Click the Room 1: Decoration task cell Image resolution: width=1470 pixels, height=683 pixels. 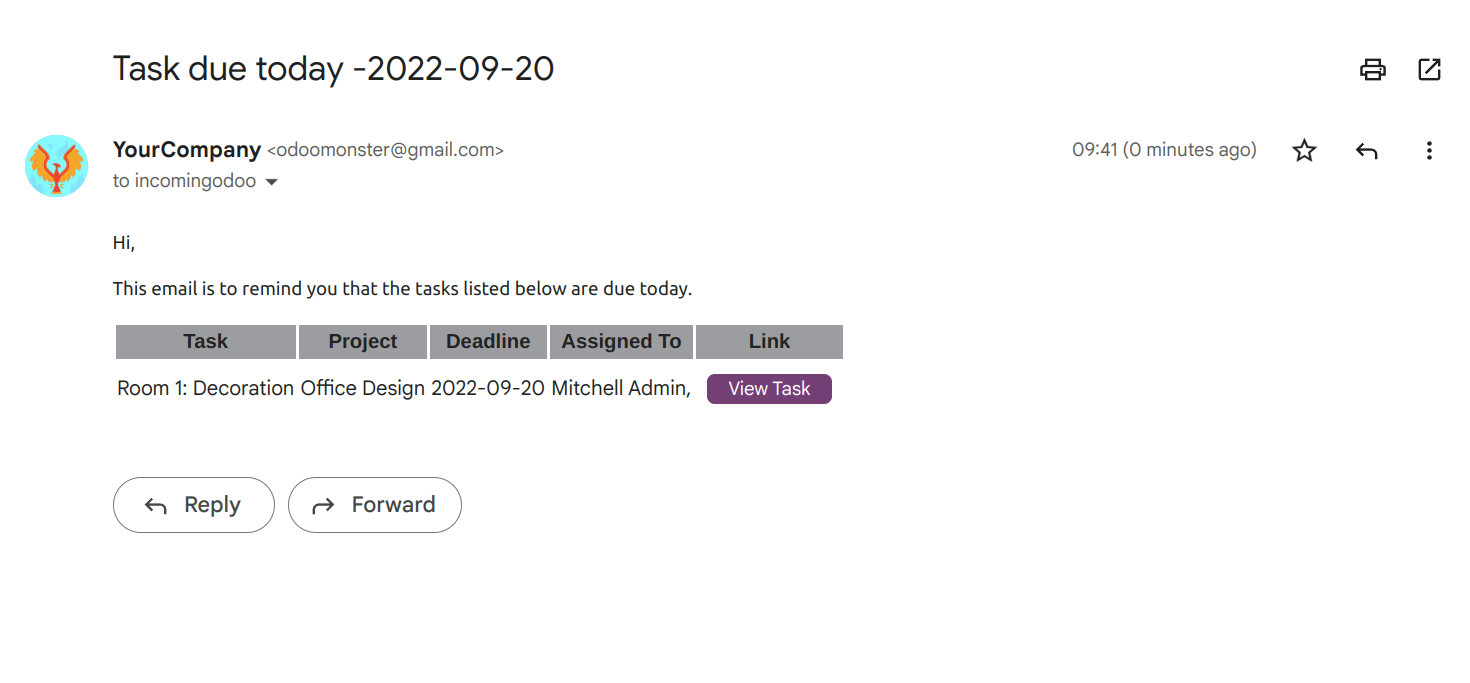point(205,389)
